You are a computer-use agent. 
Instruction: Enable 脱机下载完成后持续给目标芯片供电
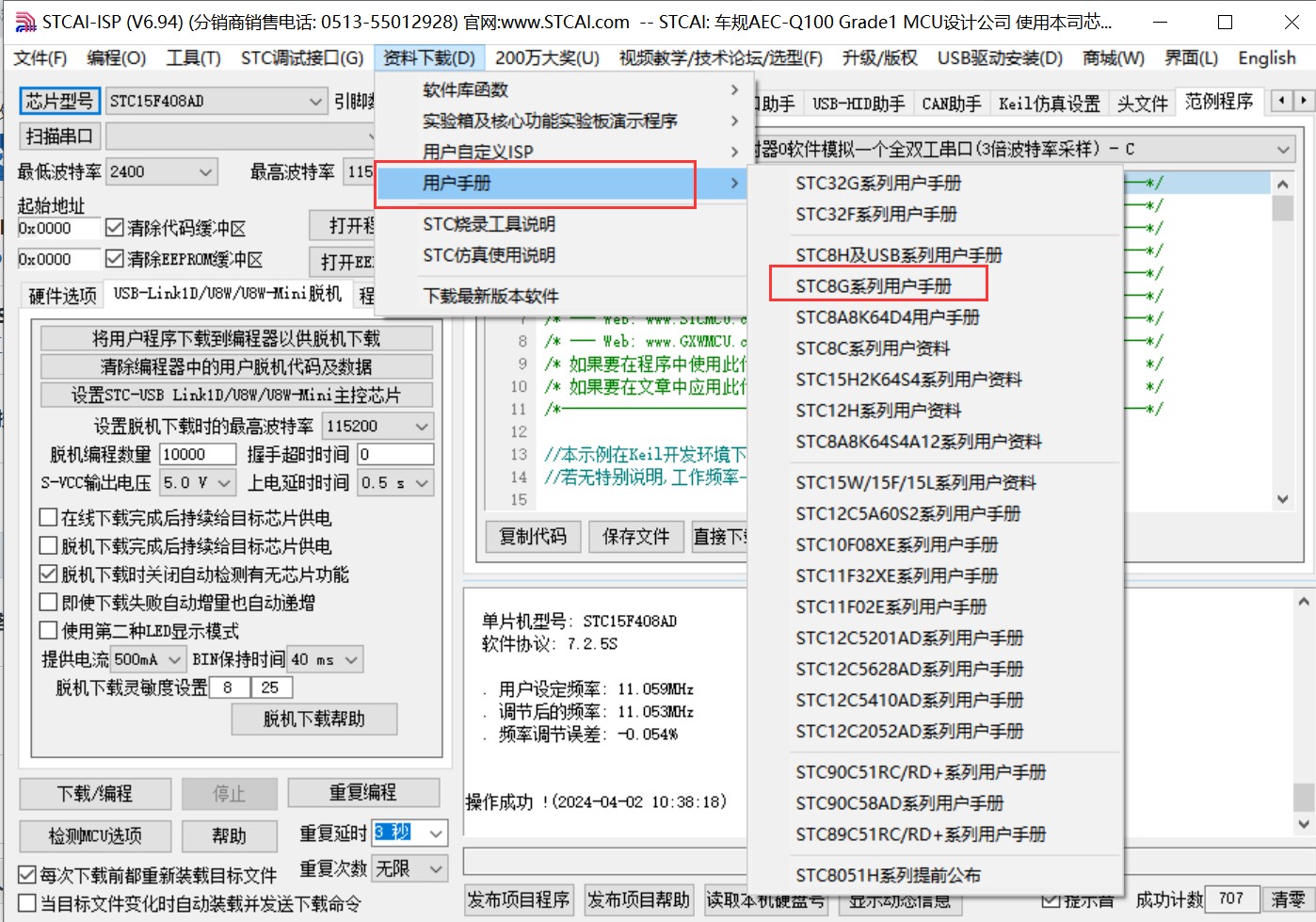[x=48, y=546]
